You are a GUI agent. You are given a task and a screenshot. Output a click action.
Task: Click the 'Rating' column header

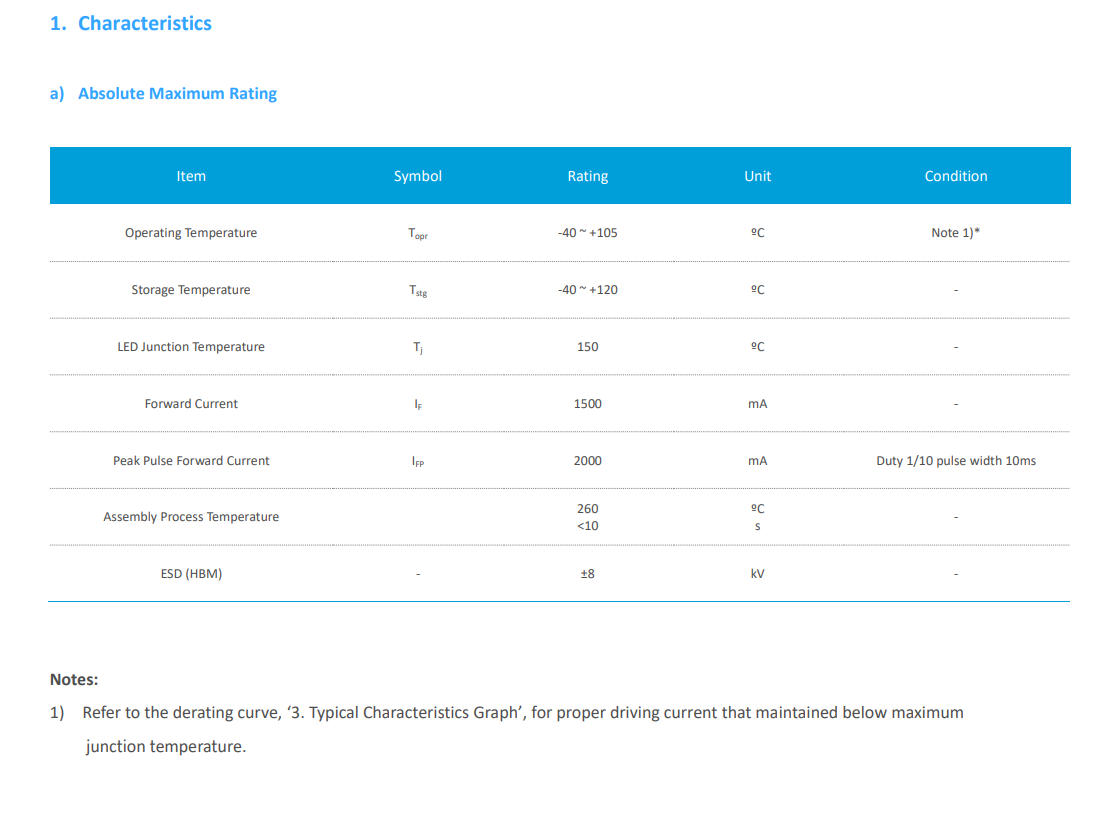588,176
